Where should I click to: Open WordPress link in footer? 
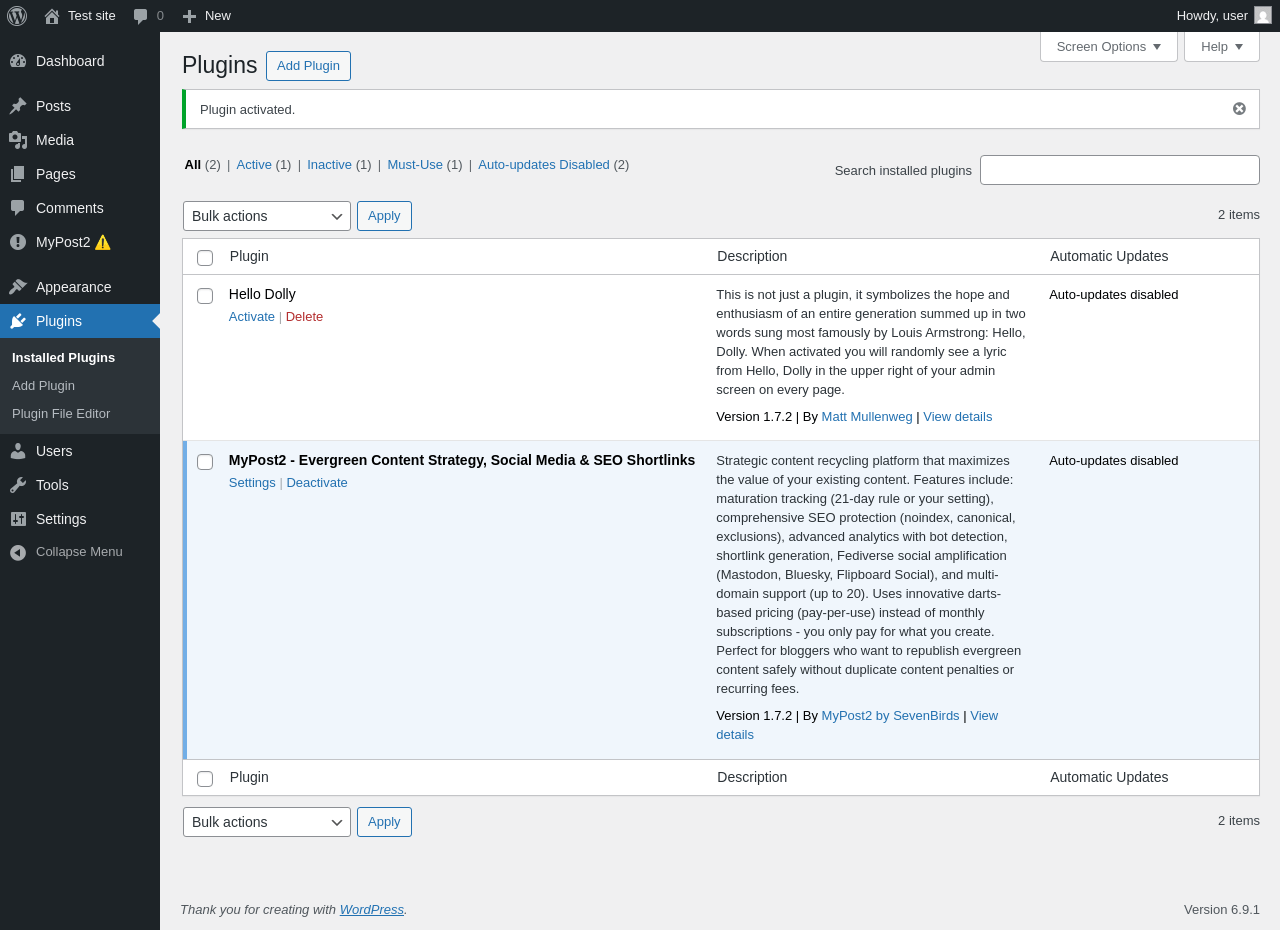372,909
